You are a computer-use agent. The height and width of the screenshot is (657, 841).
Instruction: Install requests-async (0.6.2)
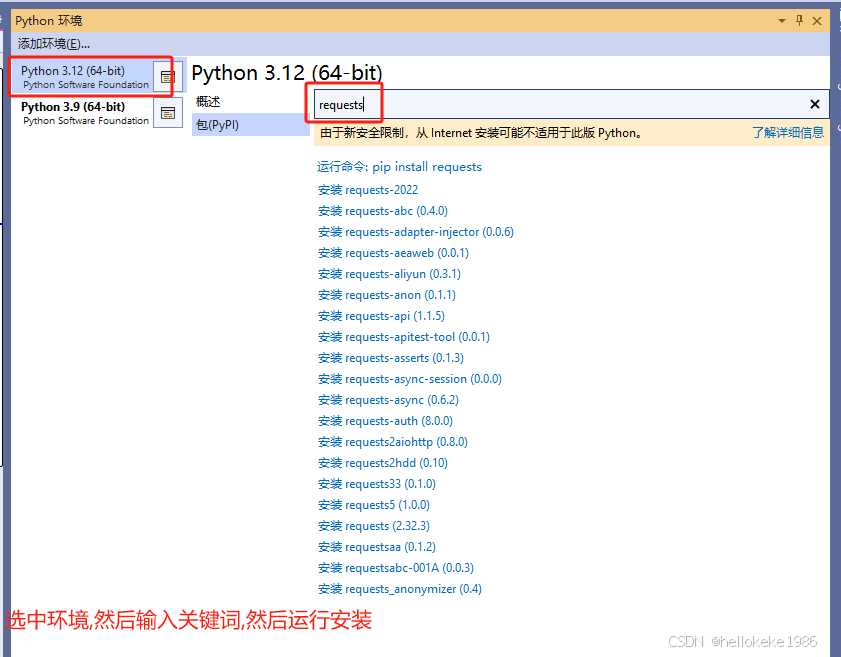(388, 400)
